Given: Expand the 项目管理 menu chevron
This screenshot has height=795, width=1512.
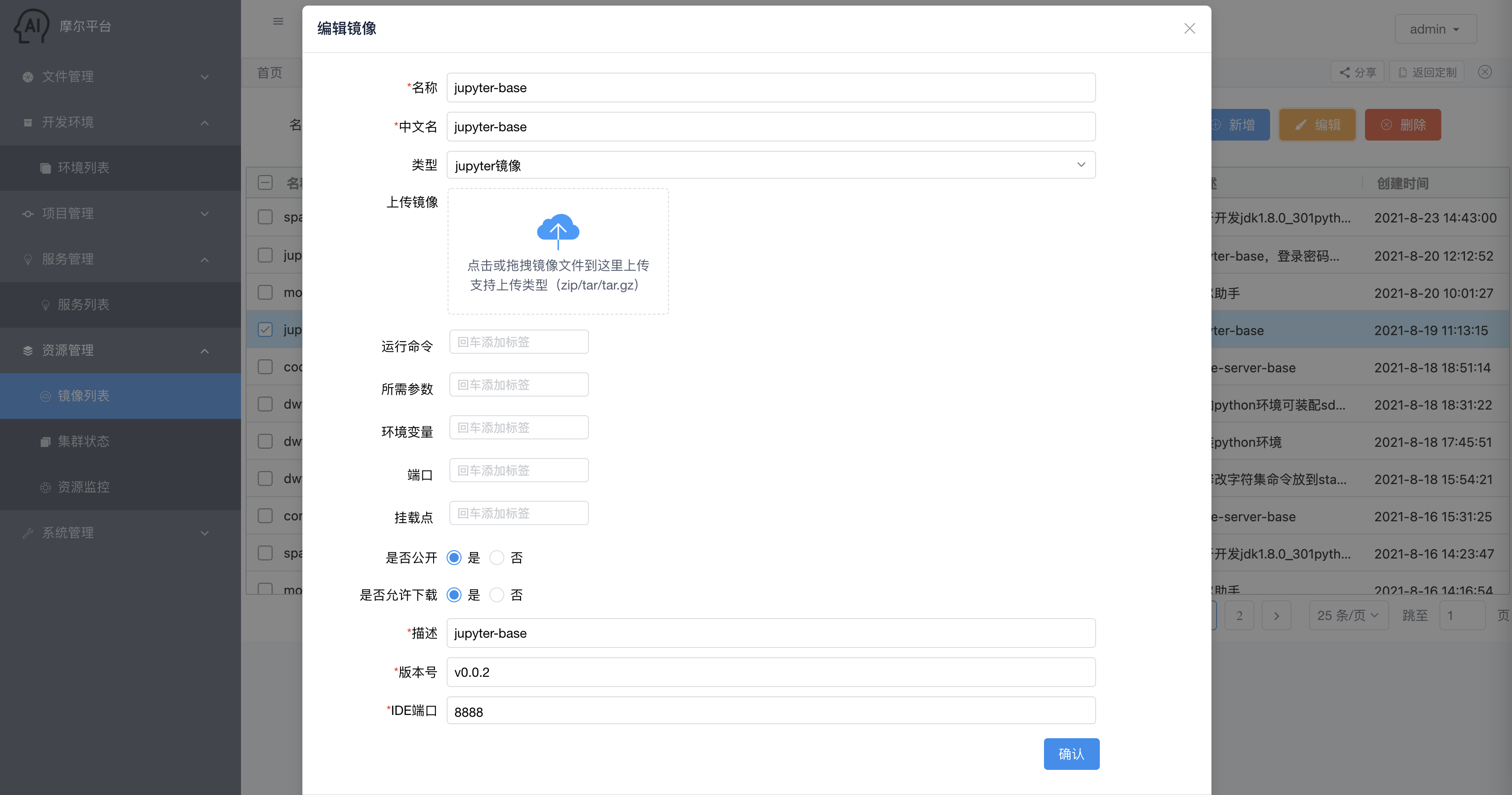Looking at the screenshot, I should pos(204,214).
